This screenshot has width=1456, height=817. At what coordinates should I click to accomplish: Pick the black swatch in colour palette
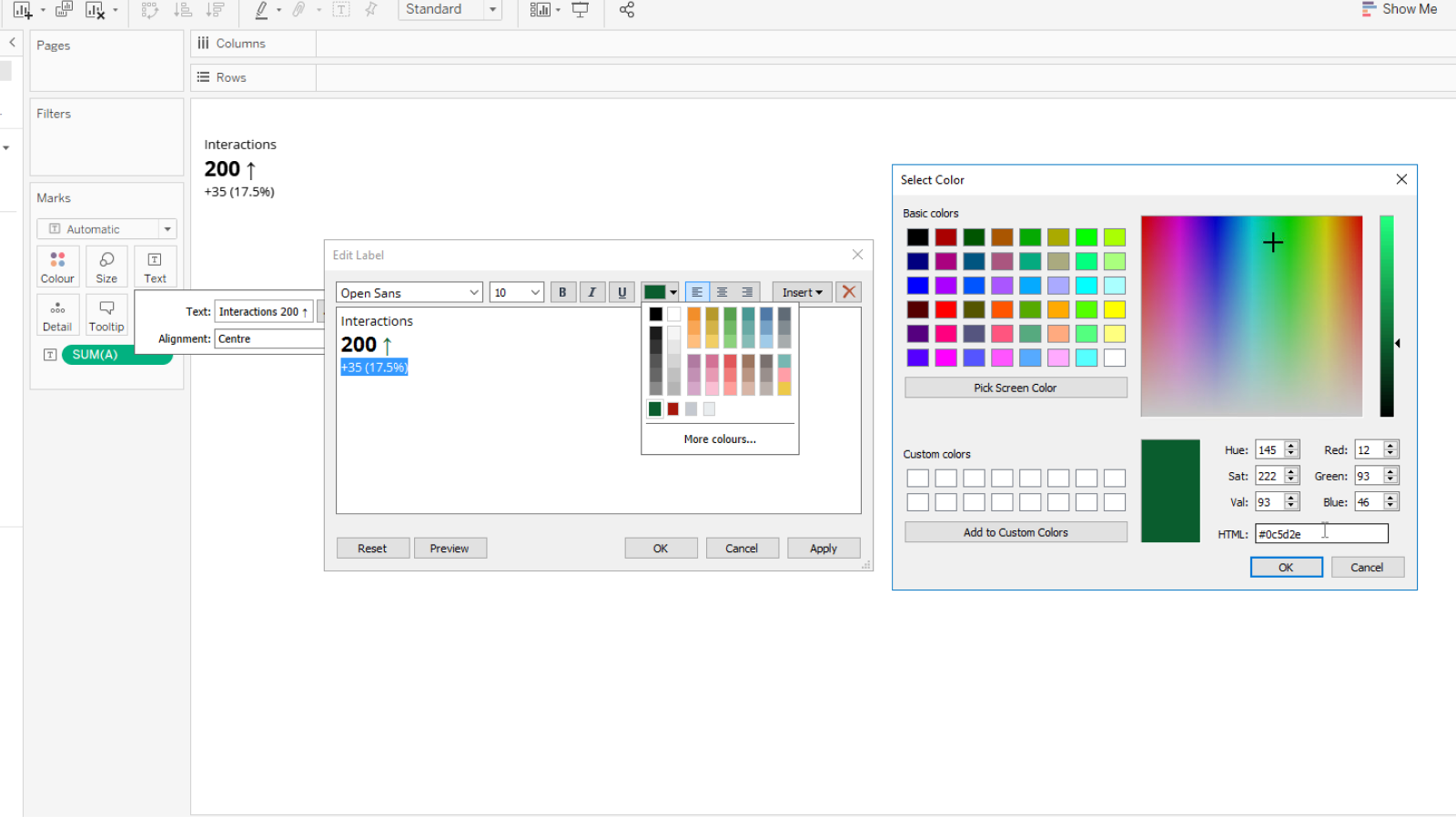(x=656, y=314)
